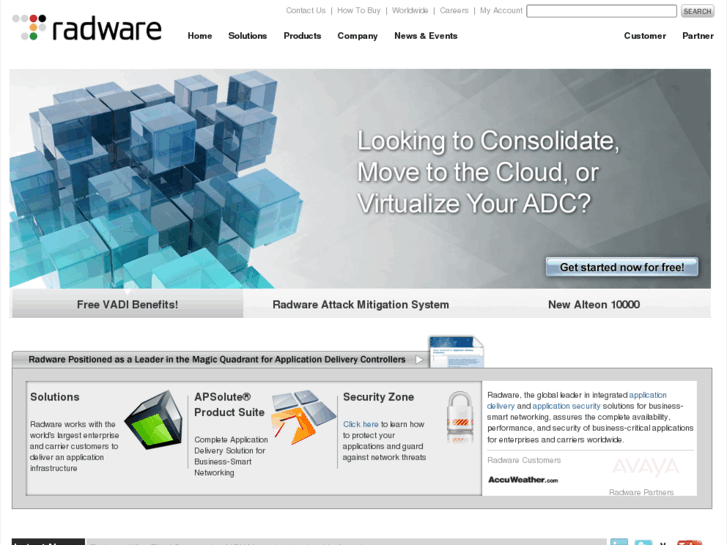Click the Contact Us link
This screenshot has width=727, height=545.
click(x=306, y=10)
